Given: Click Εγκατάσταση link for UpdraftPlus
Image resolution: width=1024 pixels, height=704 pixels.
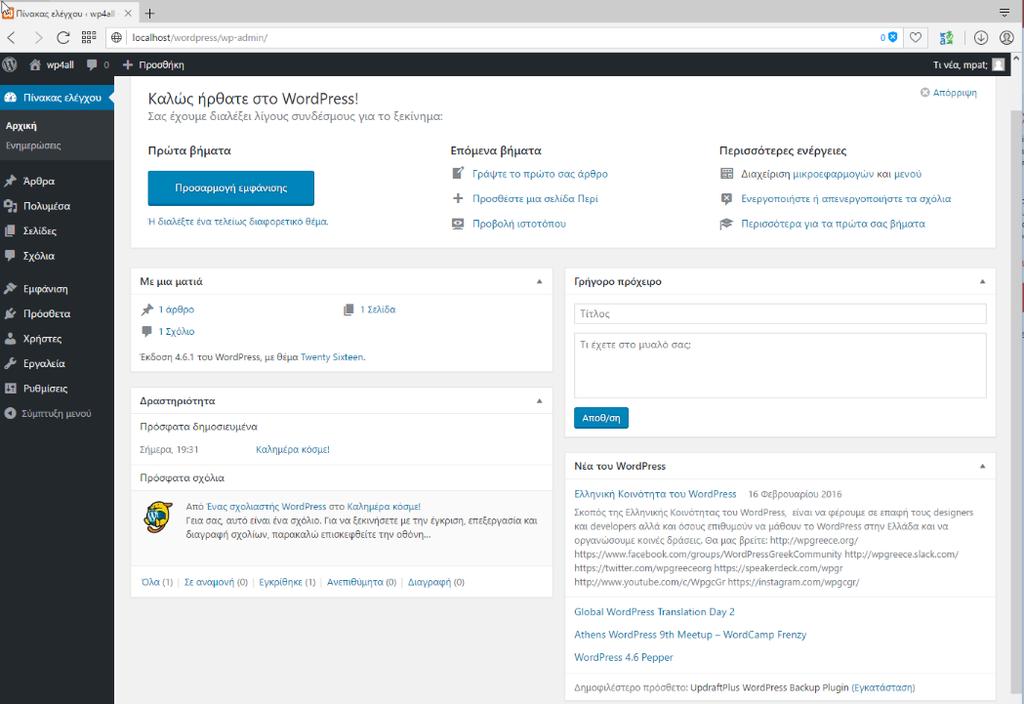Looking at the screenshot, I should point(884,688).
